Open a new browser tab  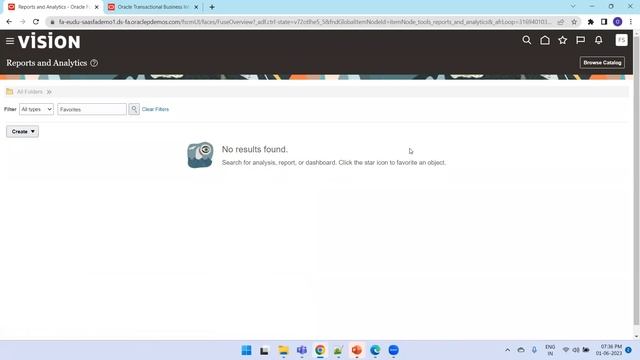pyautogui.click(x=212, y=7)
